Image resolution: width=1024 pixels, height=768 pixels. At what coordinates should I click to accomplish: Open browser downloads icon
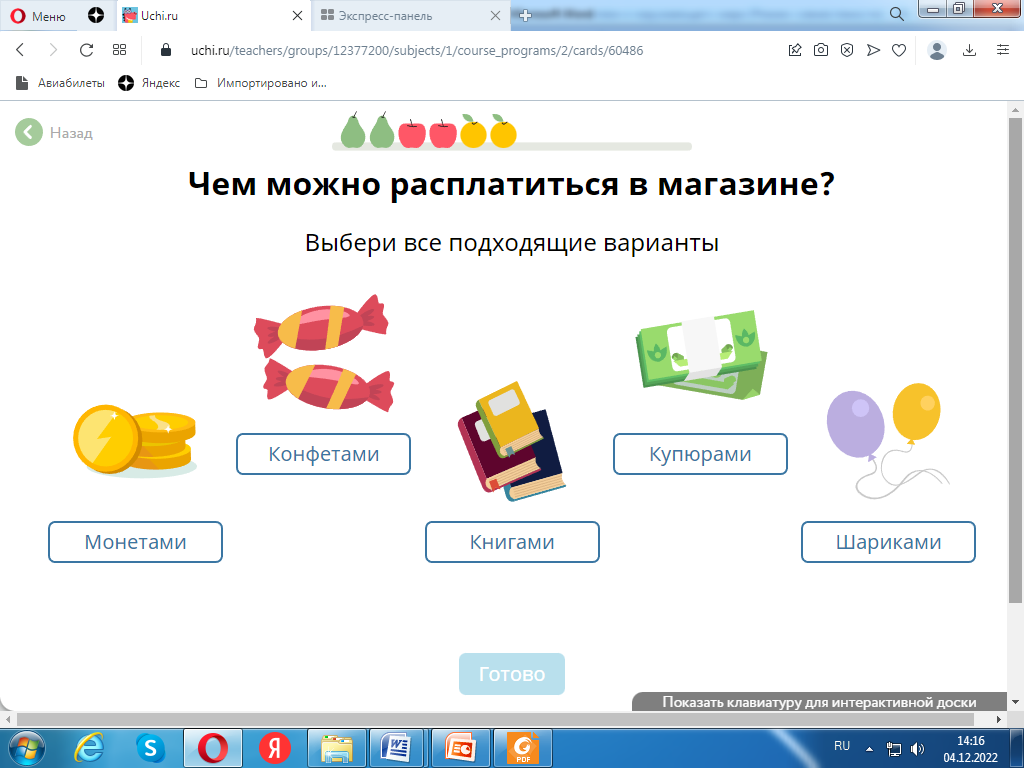point(969,50)
